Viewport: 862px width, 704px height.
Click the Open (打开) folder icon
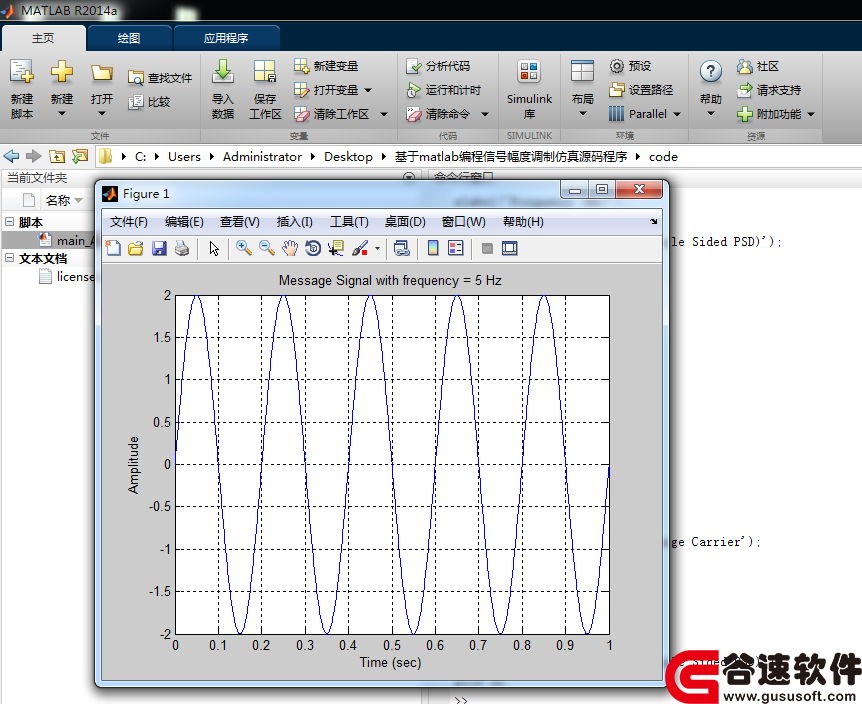[102, 73]
